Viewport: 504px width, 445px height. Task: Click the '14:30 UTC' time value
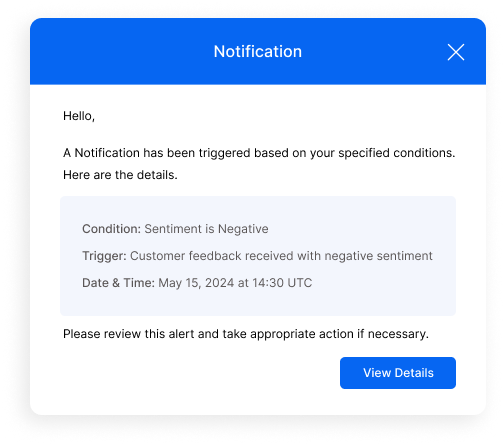pos(282,283)
